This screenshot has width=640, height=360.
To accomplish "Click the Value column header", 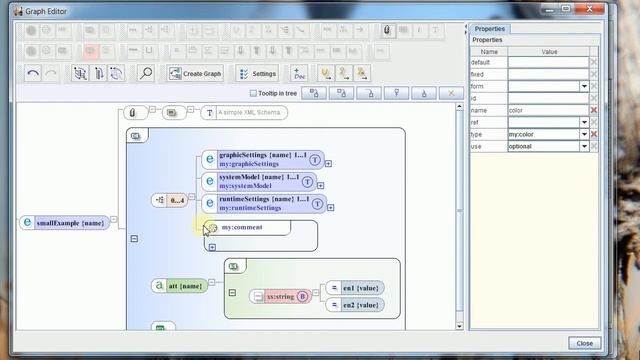I will 549,52.
